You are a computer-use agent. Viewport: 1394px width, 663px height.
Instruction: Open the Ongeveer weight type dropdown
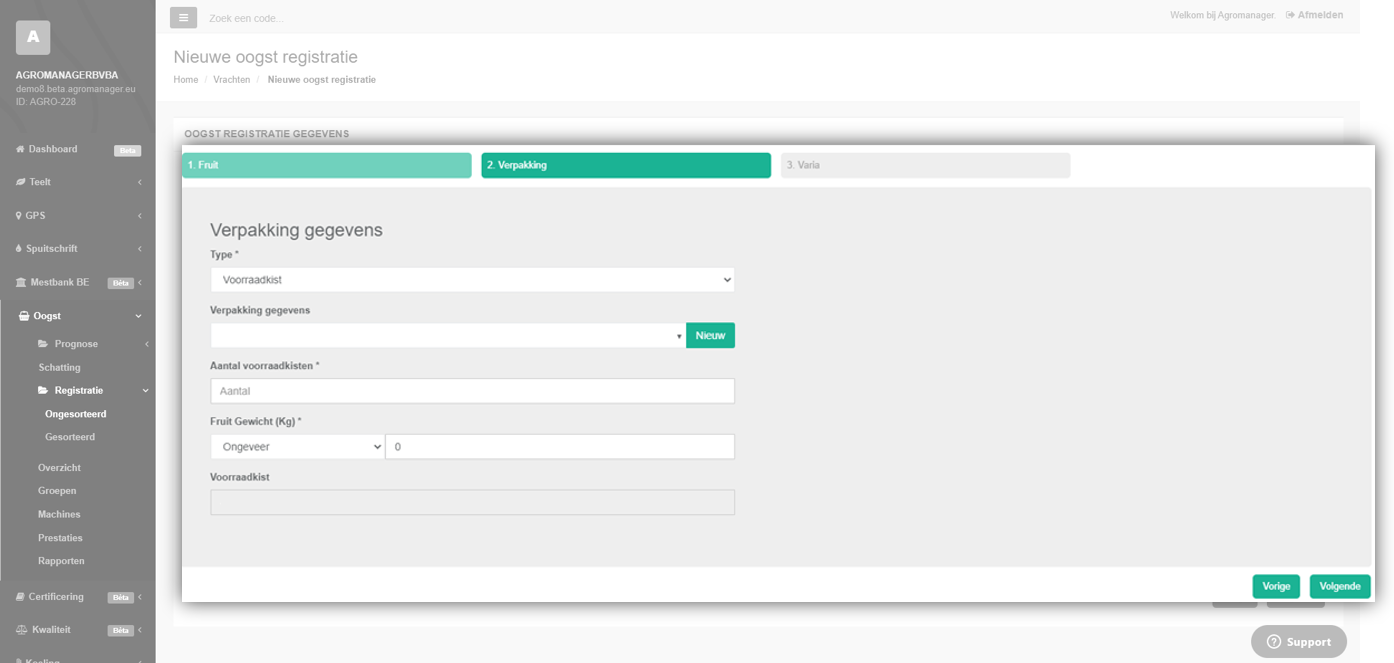[297, 447]
